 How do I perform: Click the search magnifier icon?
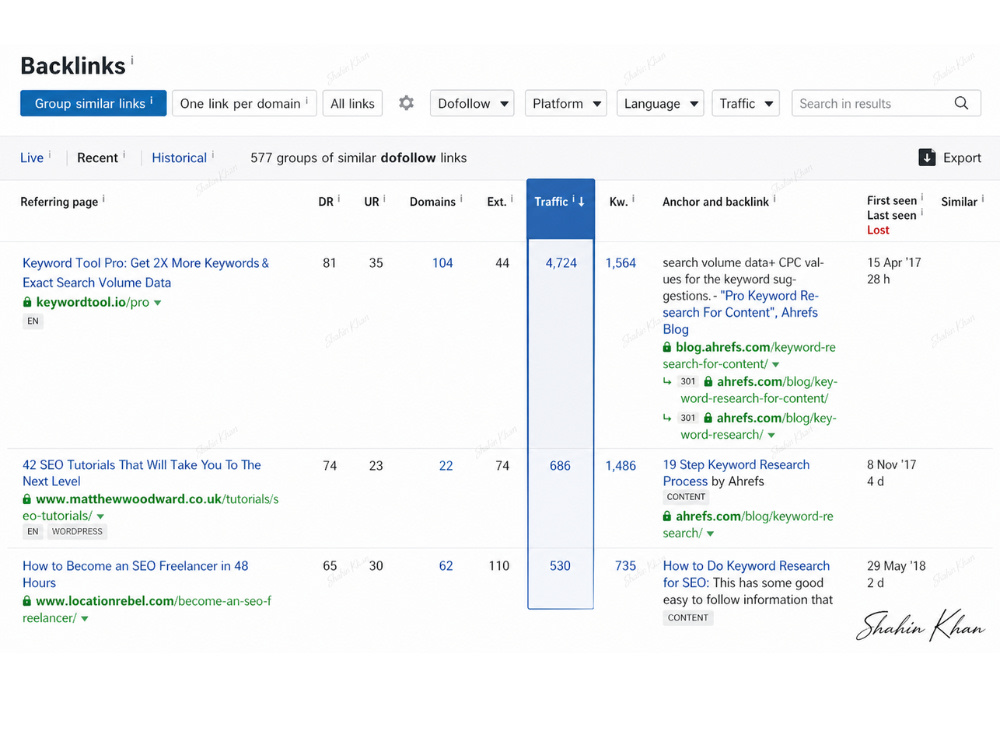(x=961, y=103)
